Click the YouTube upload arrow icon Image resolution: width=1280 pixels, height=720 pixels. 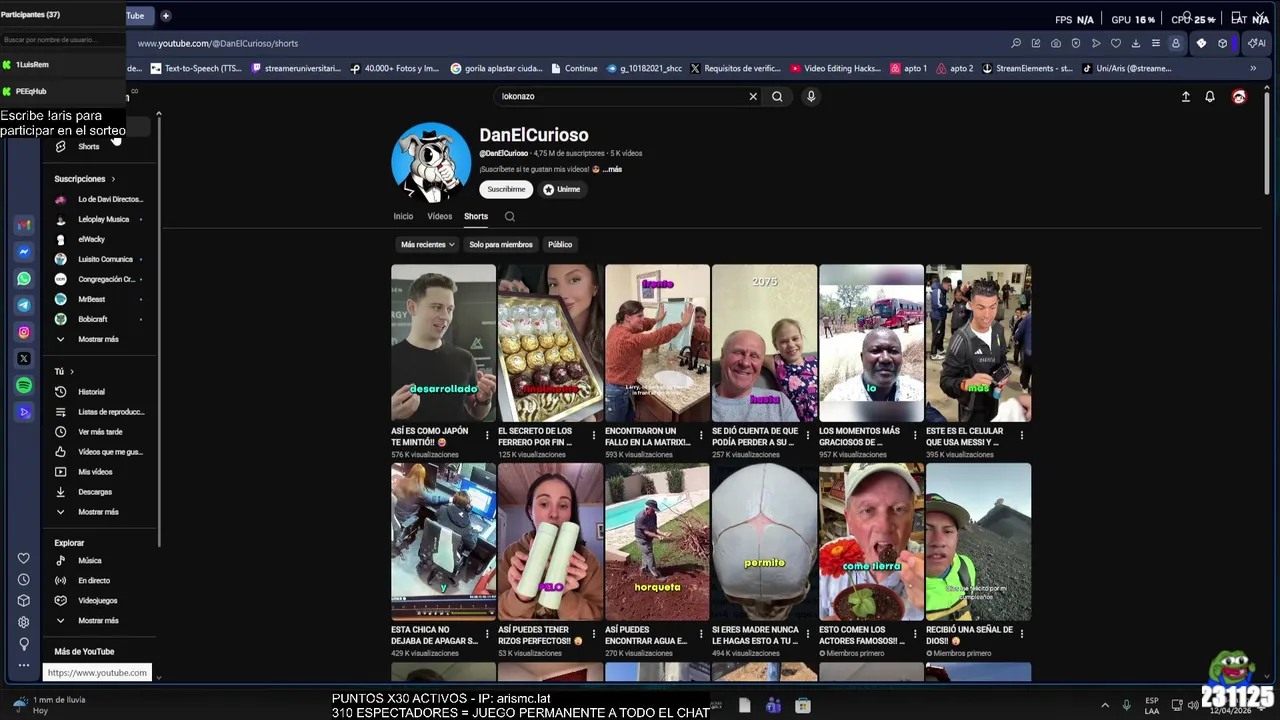(x=1186, y=97)
